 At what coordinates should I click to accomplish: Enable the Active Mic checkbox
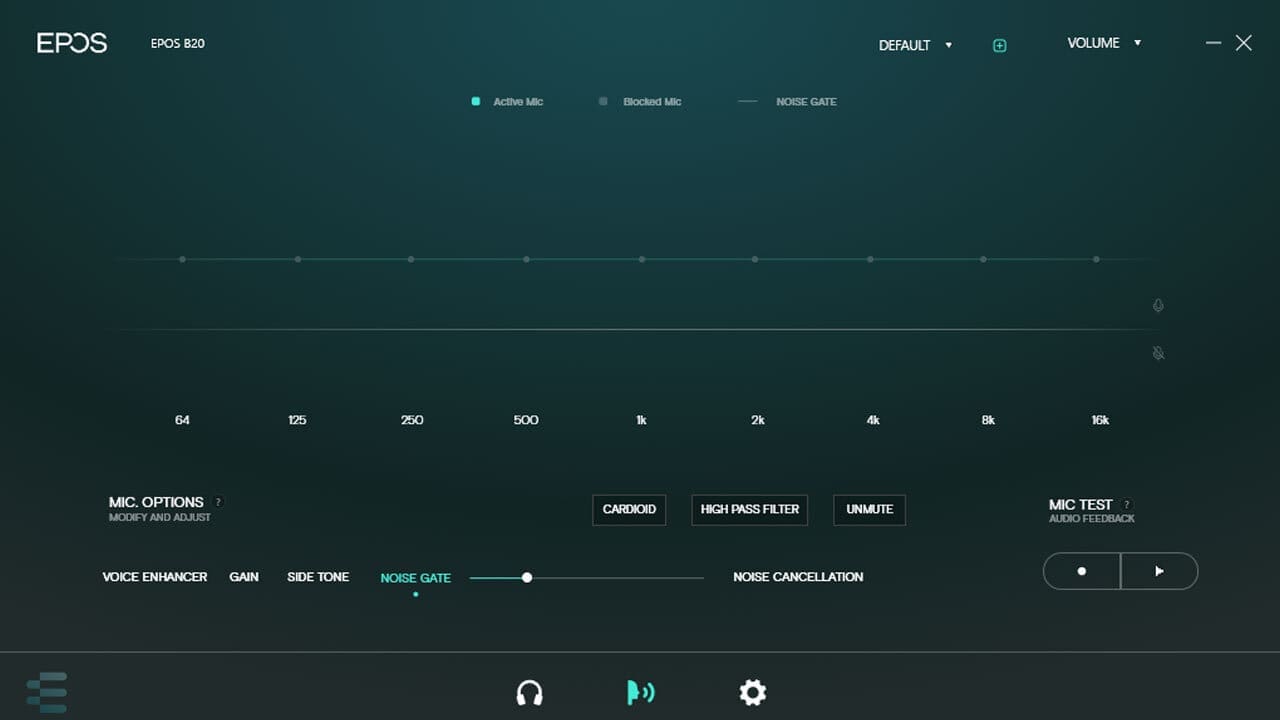tap(475, 101)
